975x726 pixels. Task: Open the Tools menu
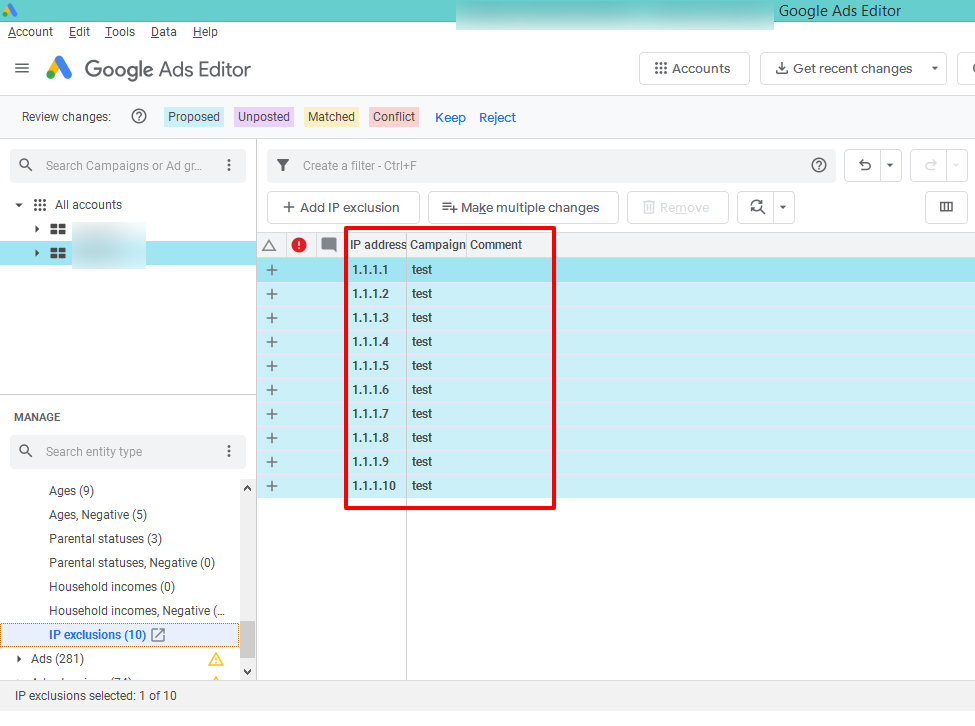119,32
